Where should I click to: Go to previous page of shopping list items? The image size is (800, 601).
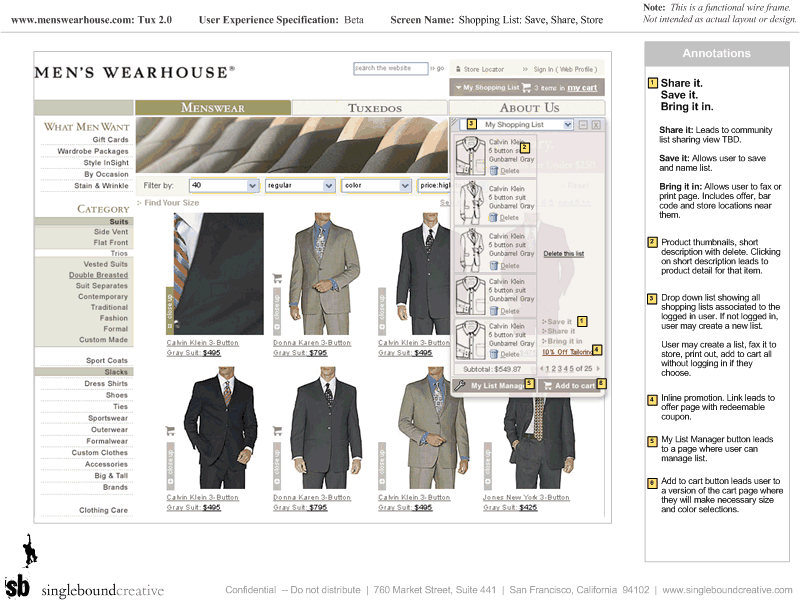pyautogui.click(x=541, y=368)
